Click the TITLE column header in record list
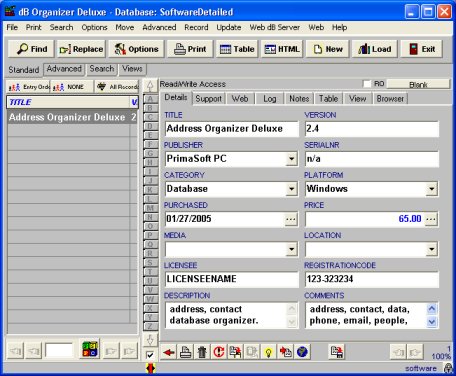This screenshot has height=376, width=456. pyautogui.click(x=68, y=102)
